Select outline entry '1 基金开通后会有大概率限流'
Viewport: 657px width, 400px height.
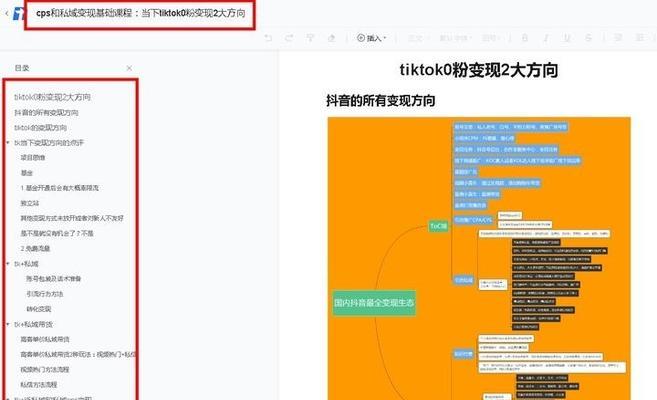(x=59, y=188)
